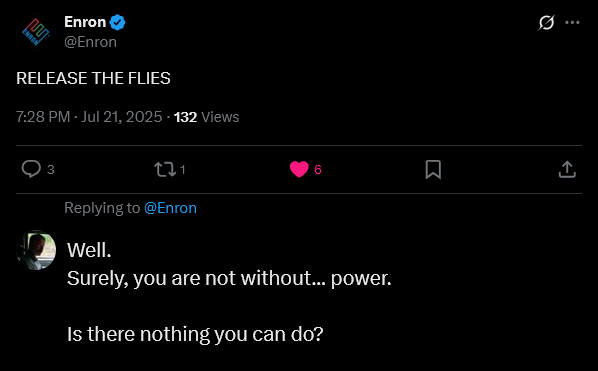Click the reply speech bubble icon

coord(31,169)
